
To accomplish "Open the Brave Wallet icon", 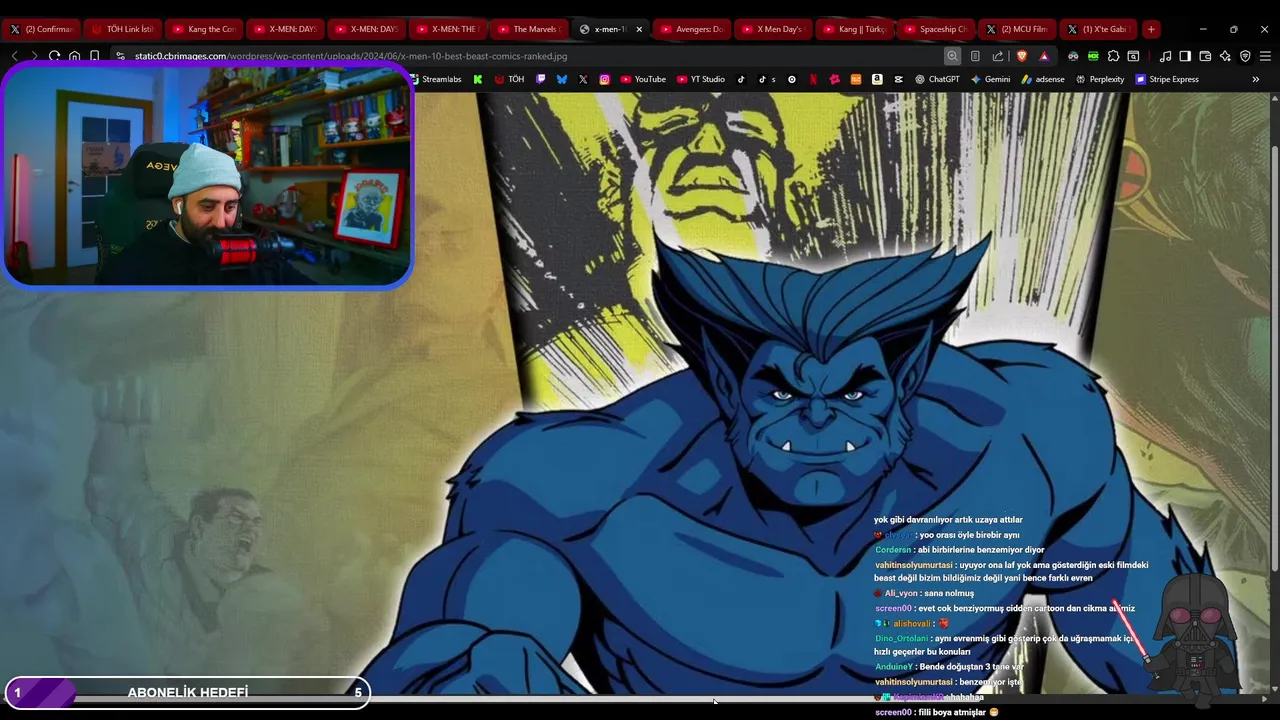I will [1205, 56].
